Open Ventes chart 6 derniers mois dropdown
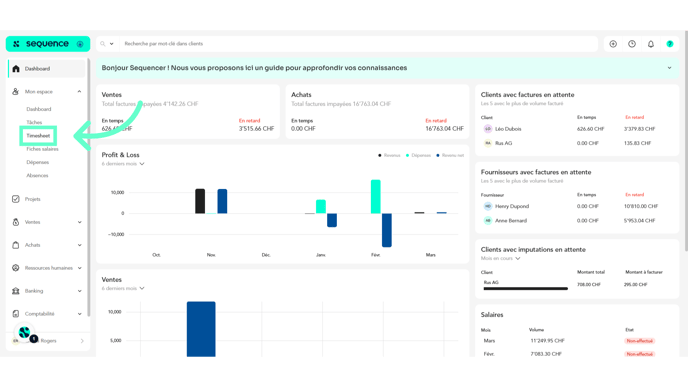The width and height of the screenshot is (688, 387). click(123, 288)
